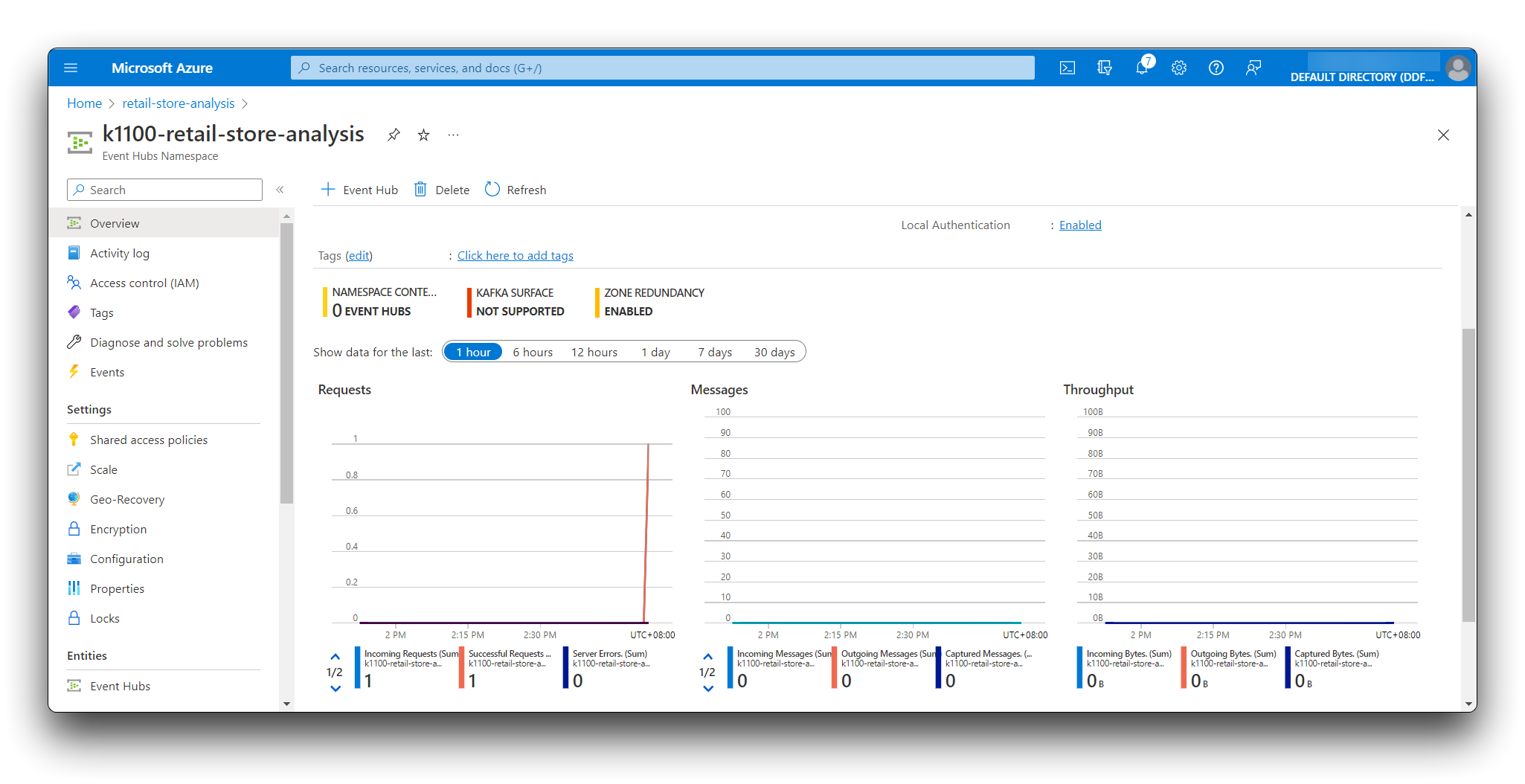Select the 1 hour time range
Viewport: 1525px width, 784px height.
tap(473, 352)
